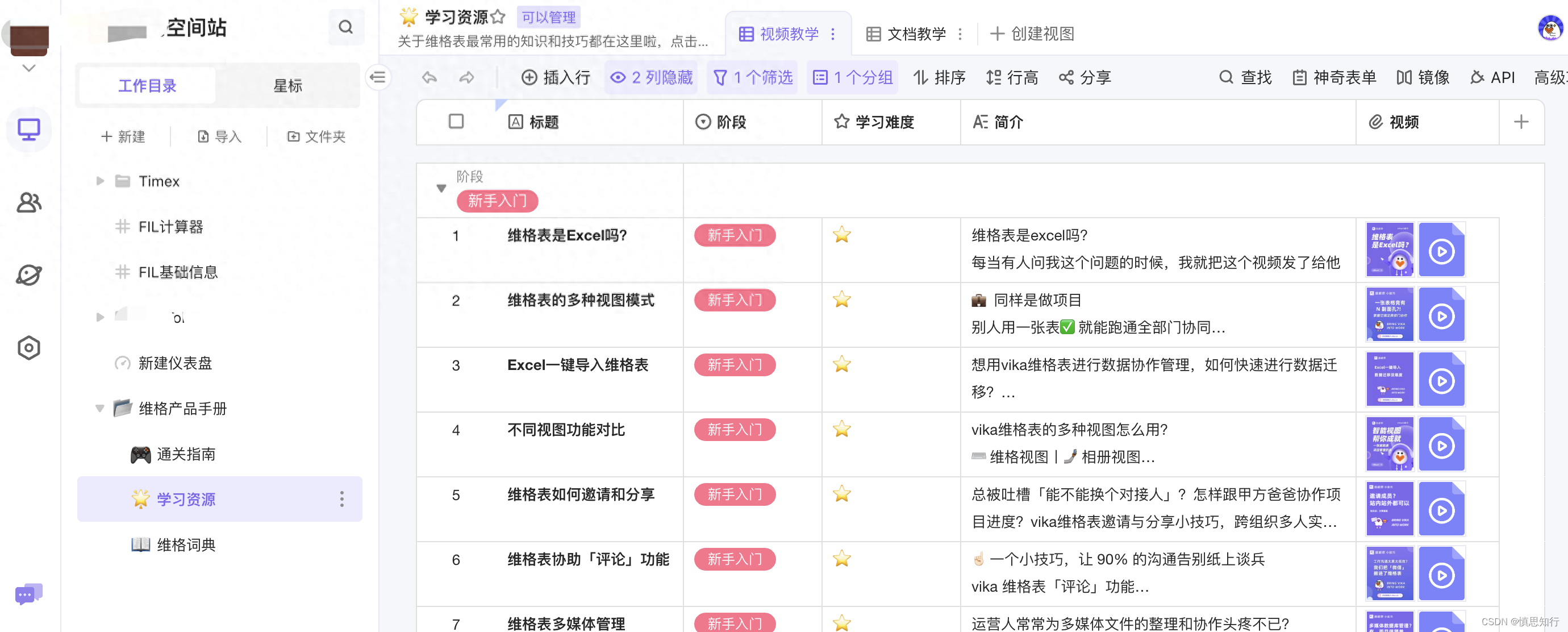Star the 学习资源 datasheet title
This screenshot has height=632, width=1568.
tap(498, 17)
